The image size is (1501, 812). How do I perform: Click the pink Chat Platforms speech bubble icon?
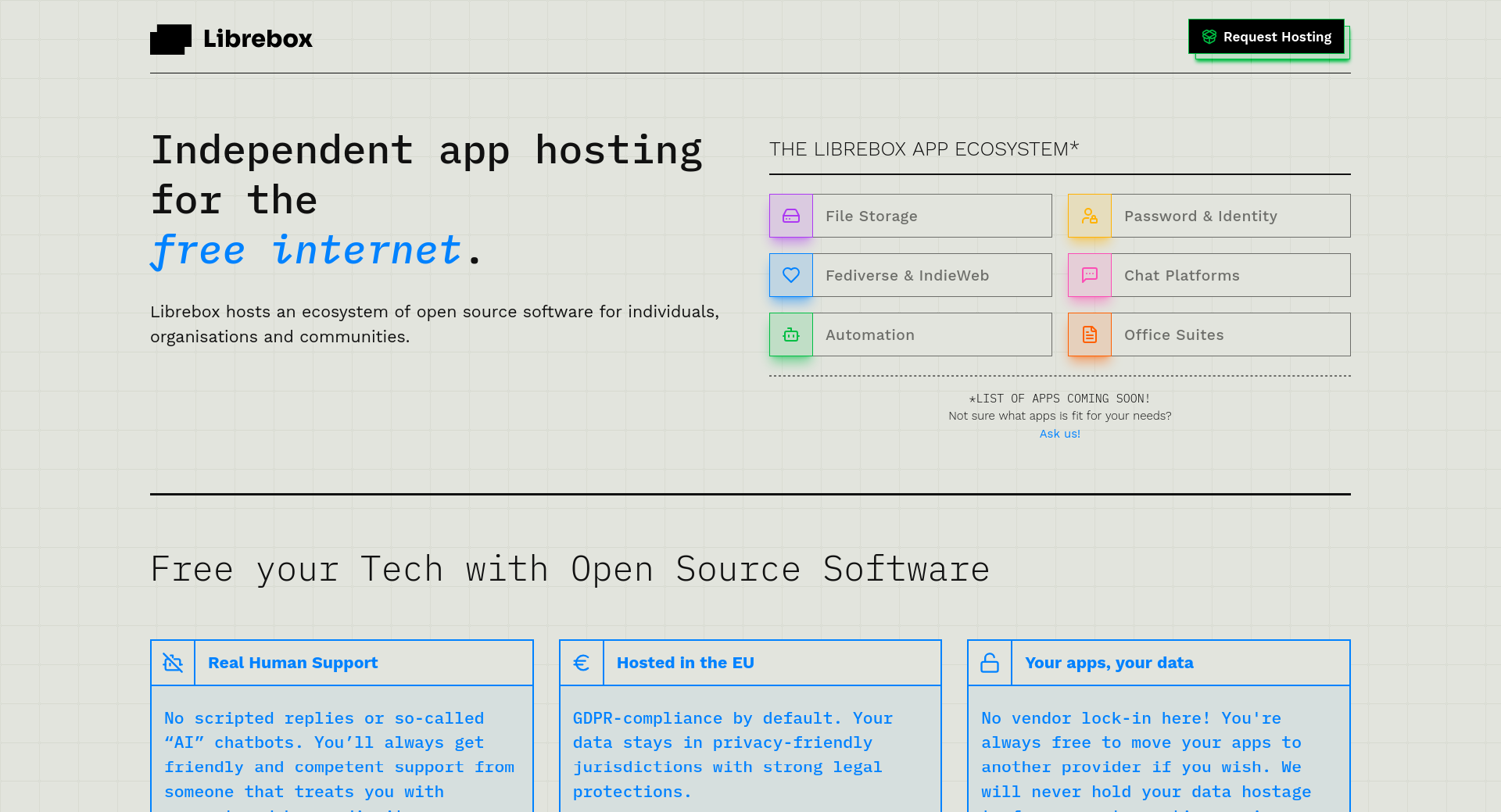1090,275
